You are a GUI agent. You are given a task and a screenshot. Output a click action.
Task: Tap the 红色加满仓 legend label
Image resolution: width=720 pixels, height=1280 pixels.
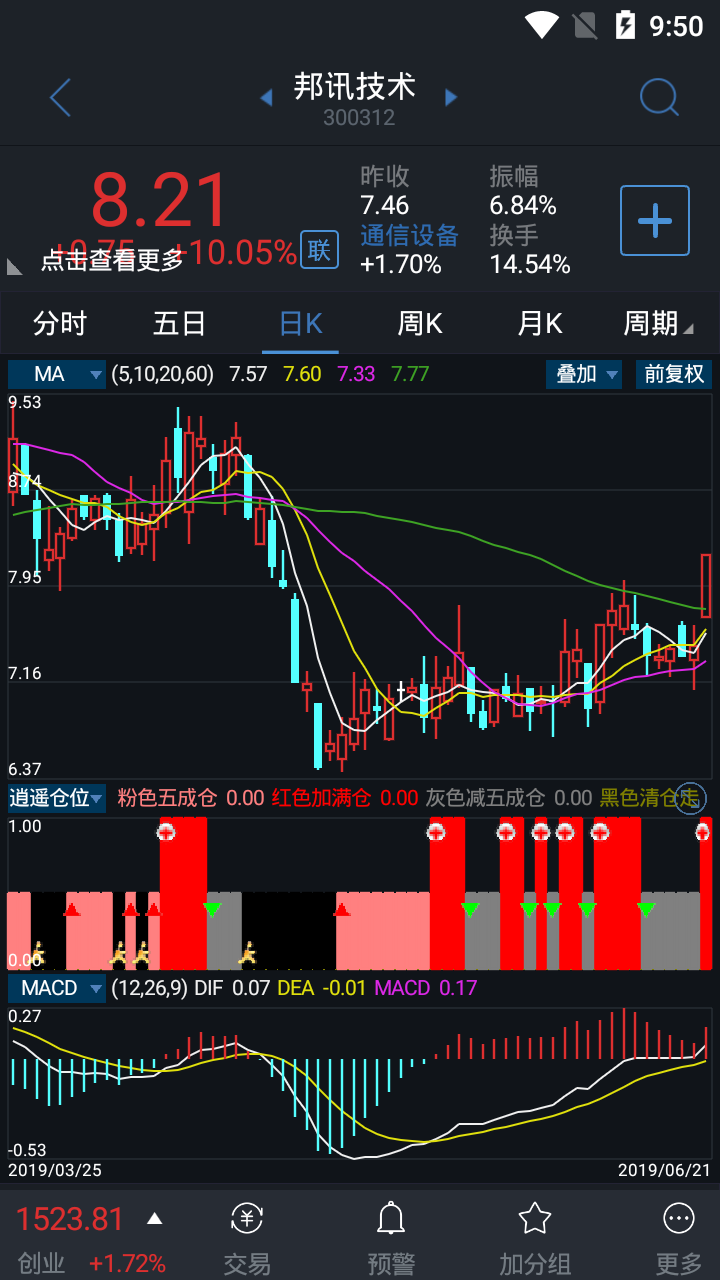(321, 798)
